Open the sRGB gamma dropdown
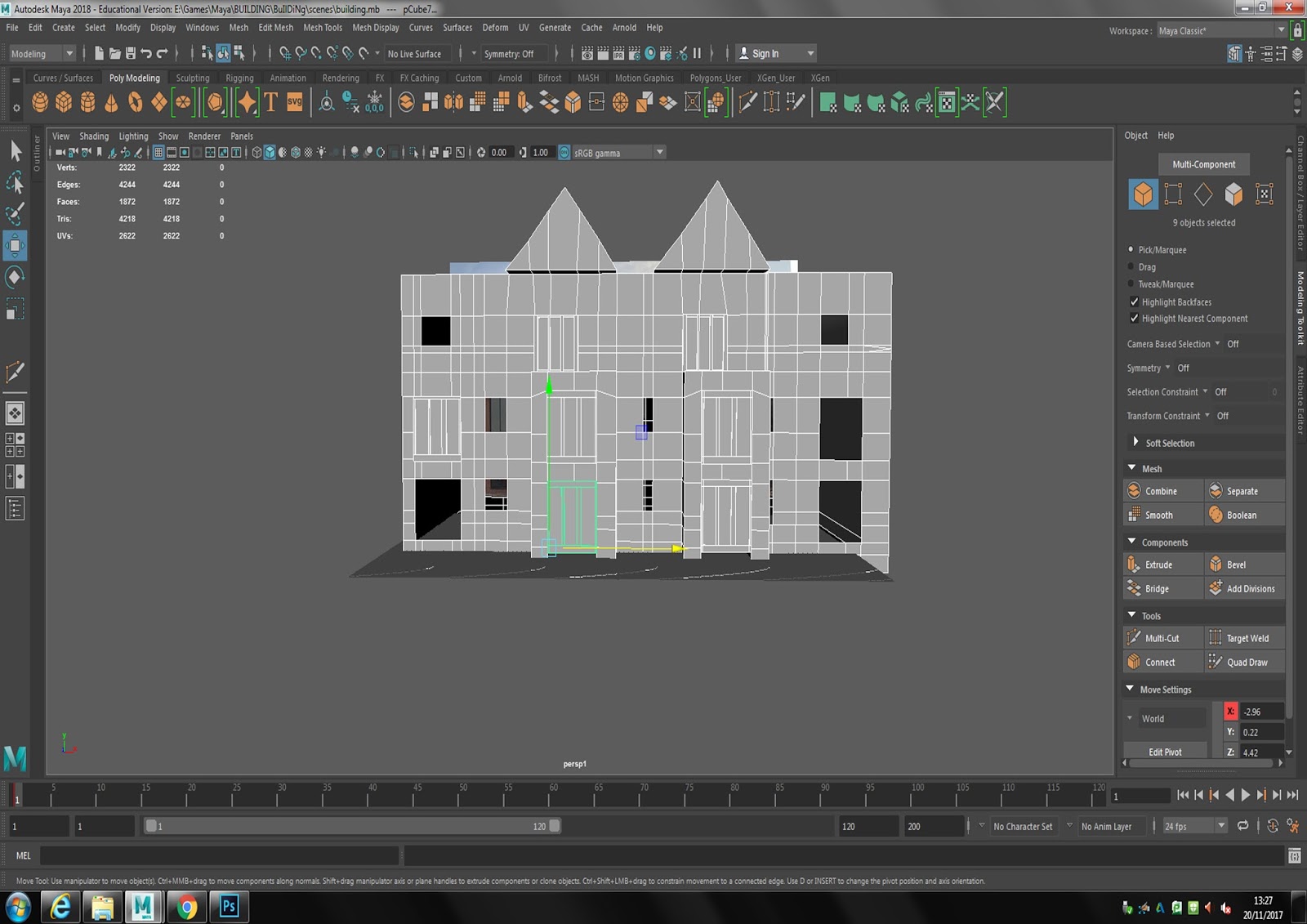 [x=659, y=152]
